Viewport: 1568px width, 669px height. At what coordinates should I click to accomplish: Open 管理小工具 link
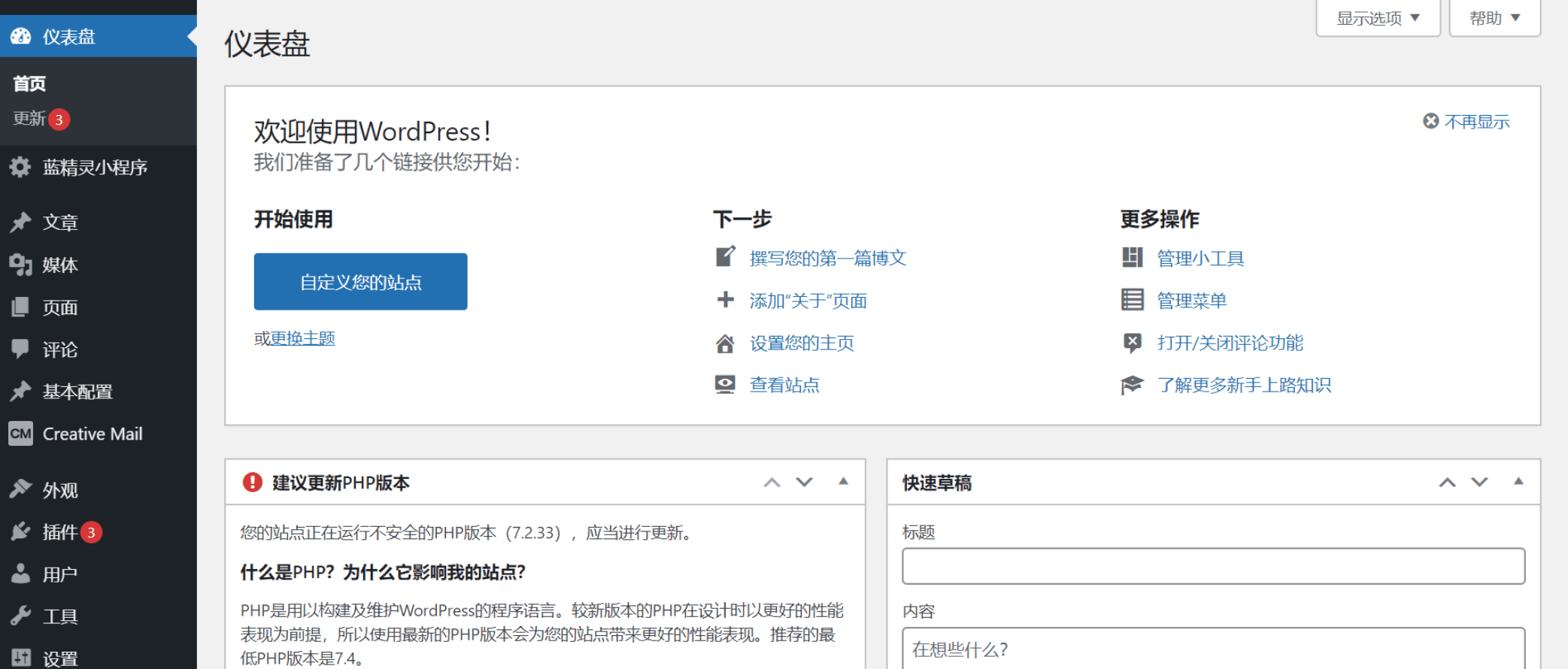(1200, 258)
